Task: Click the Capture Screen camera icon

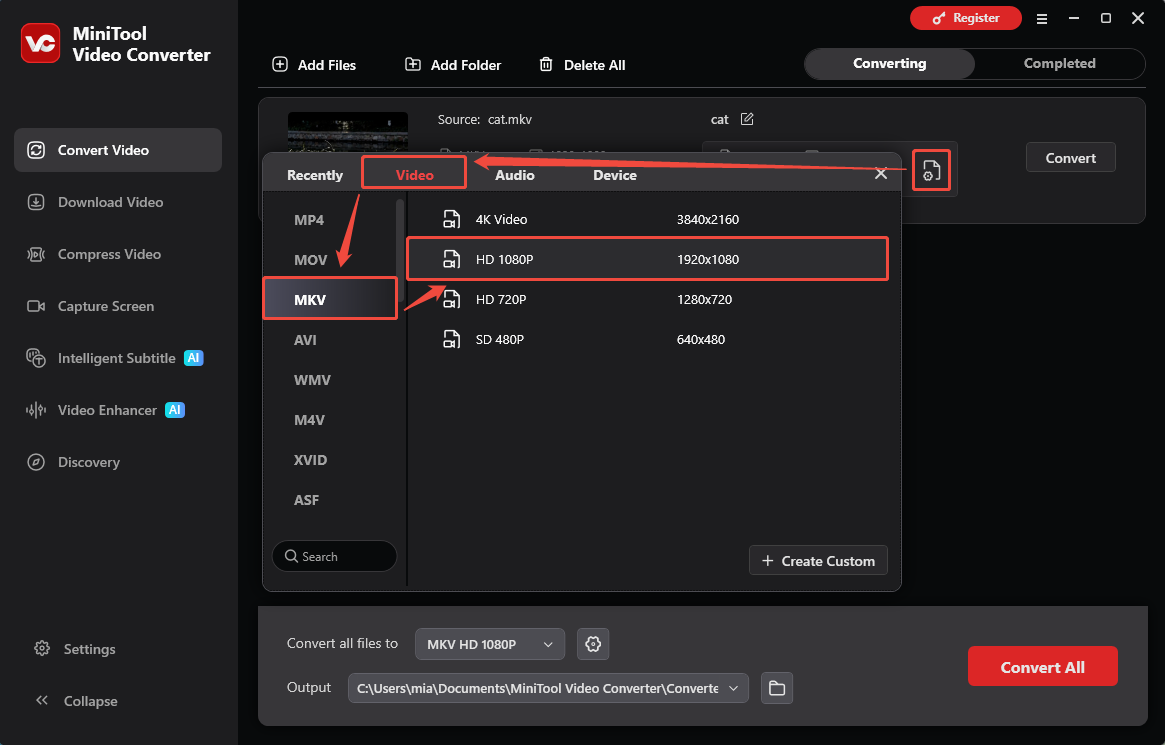Action: click(x=36, y=306)
